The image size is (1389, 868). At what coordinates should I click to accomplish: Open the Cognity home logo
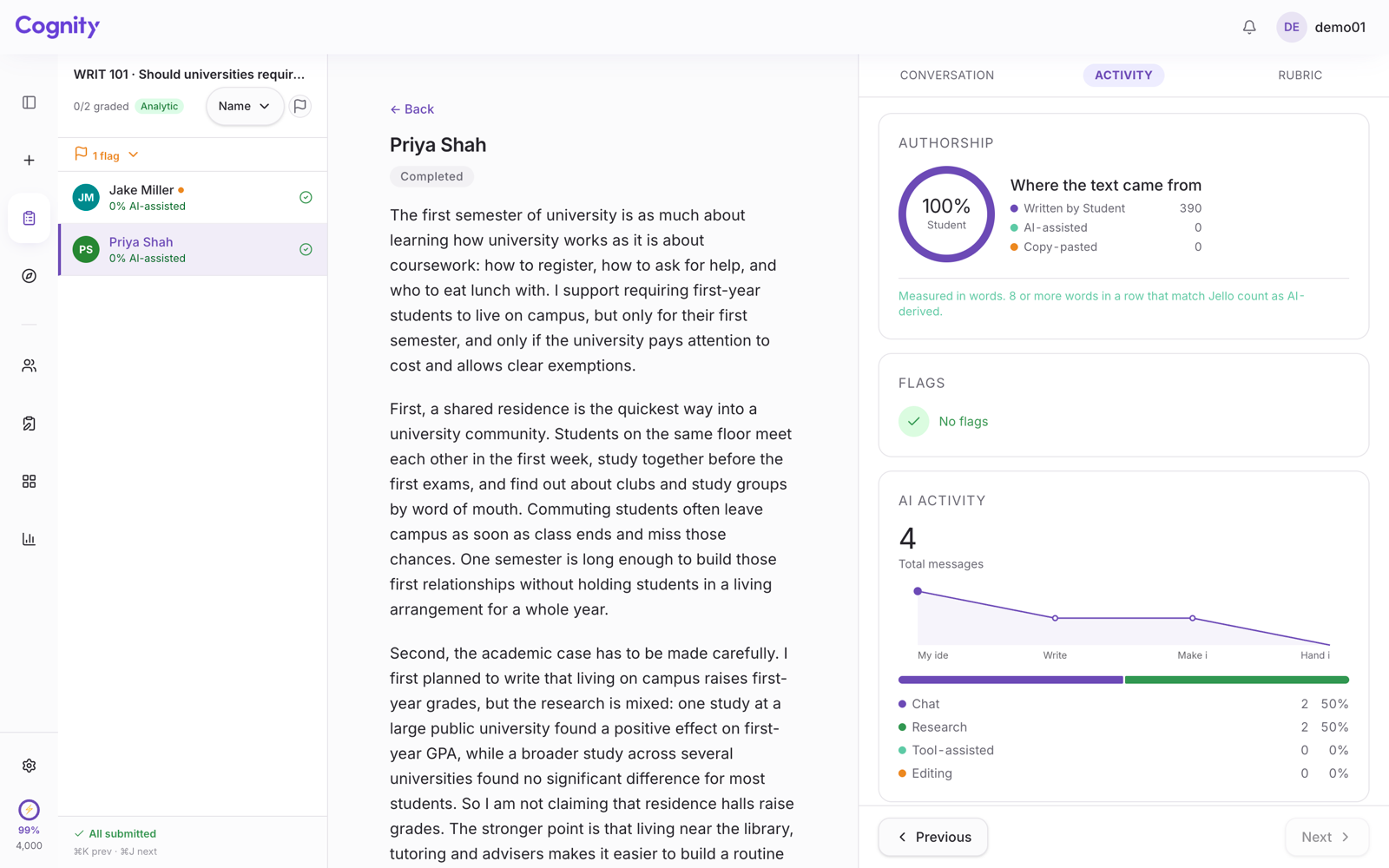tap(57, 26)
